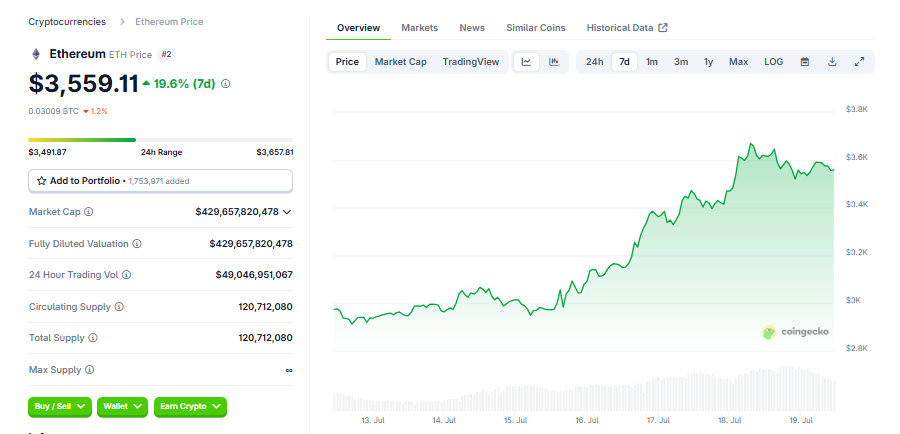
Task: Set chart range to 1y
Action: [709, 62]
